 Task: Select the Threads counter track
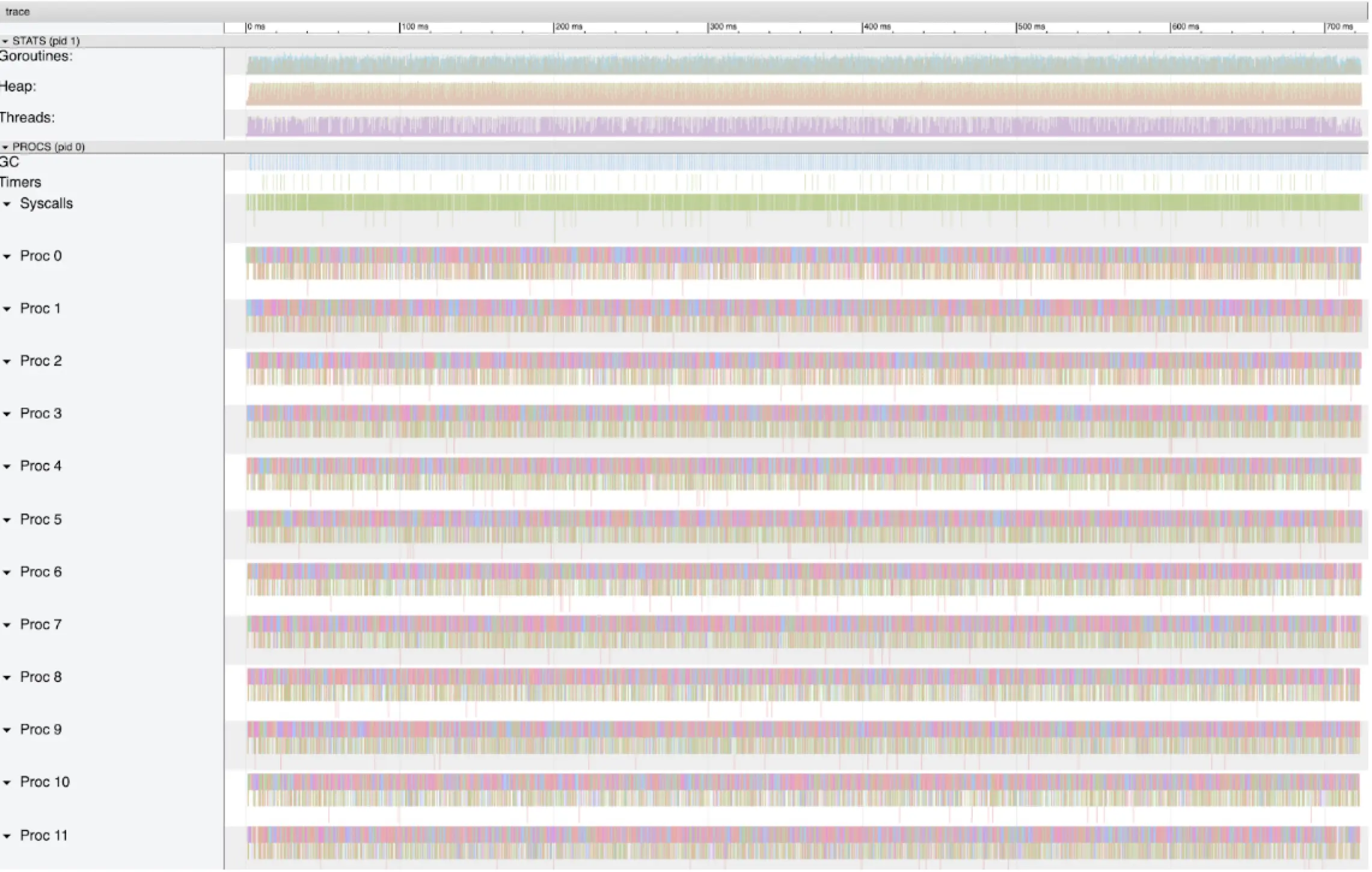click(803, 126)
